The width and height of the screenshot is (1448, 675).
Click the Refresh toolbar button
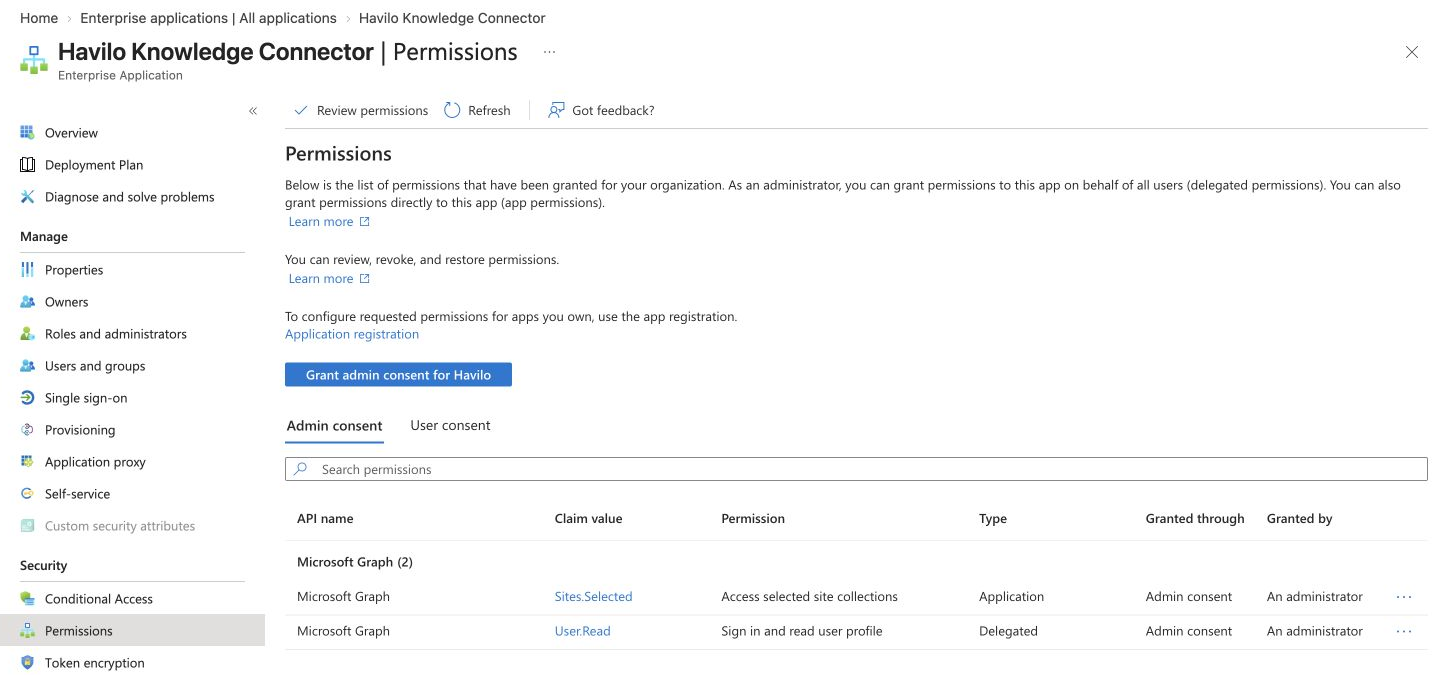[x=477, y=111]
